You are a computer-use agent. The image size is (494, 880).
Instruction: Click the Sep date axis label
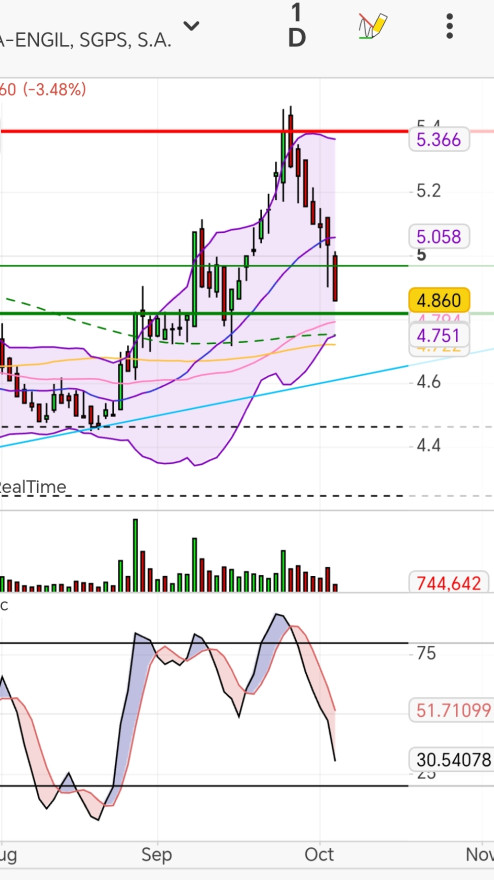point(157,855)
